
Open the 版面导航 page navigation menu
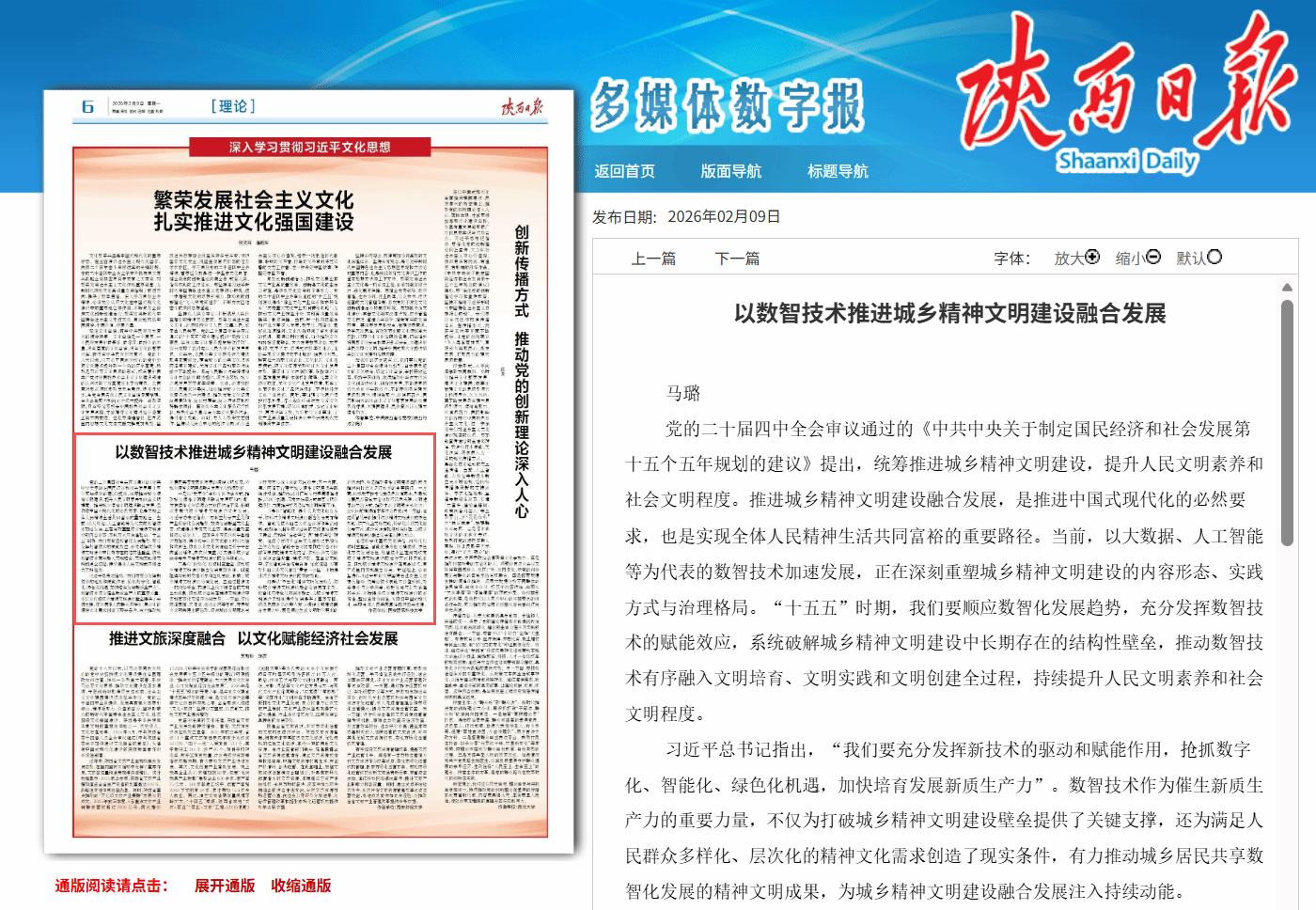[x=730, y=171]
